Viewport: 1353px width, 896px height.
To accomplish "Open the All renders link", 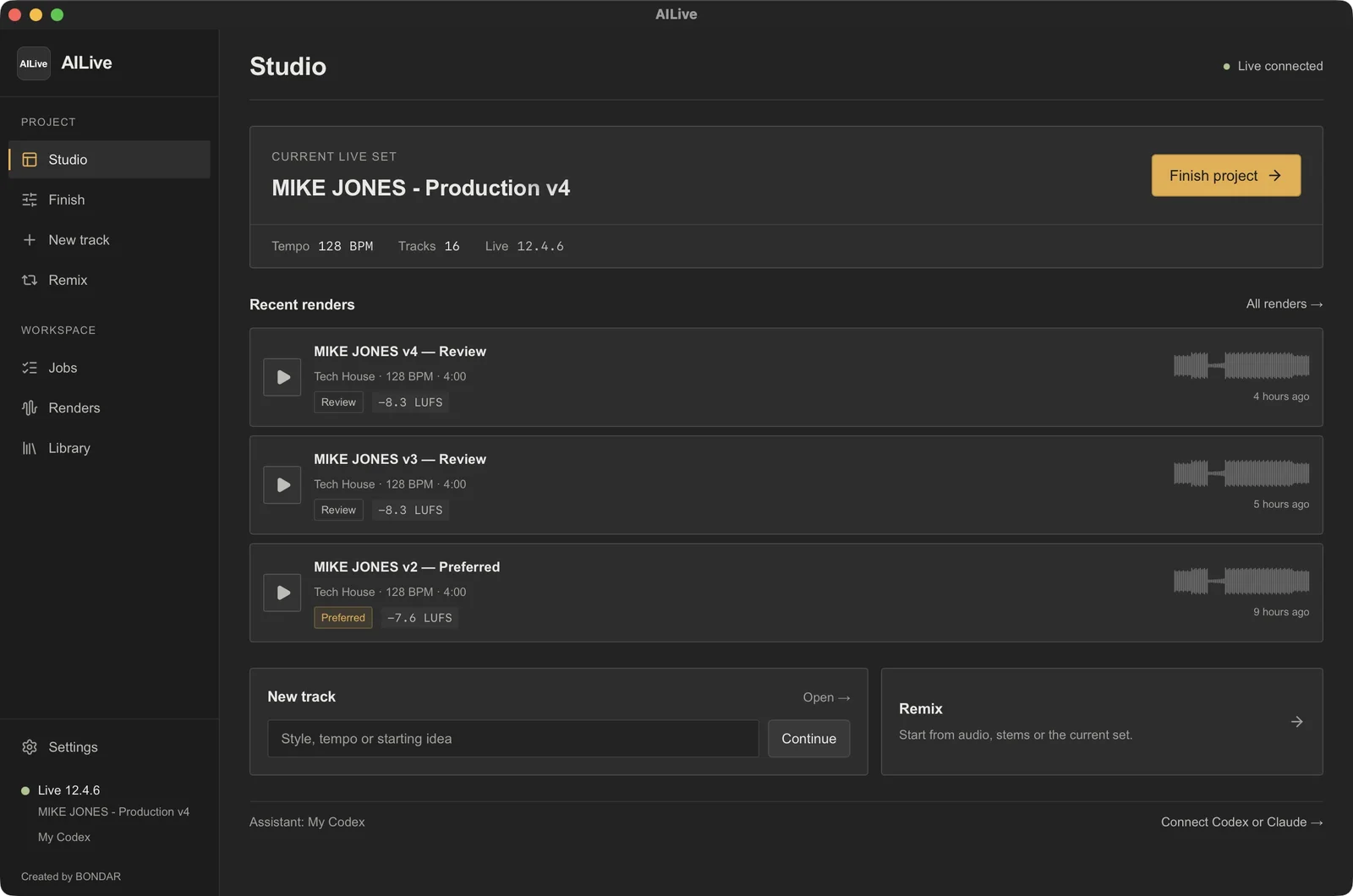I will click(x=1285, y=304).
